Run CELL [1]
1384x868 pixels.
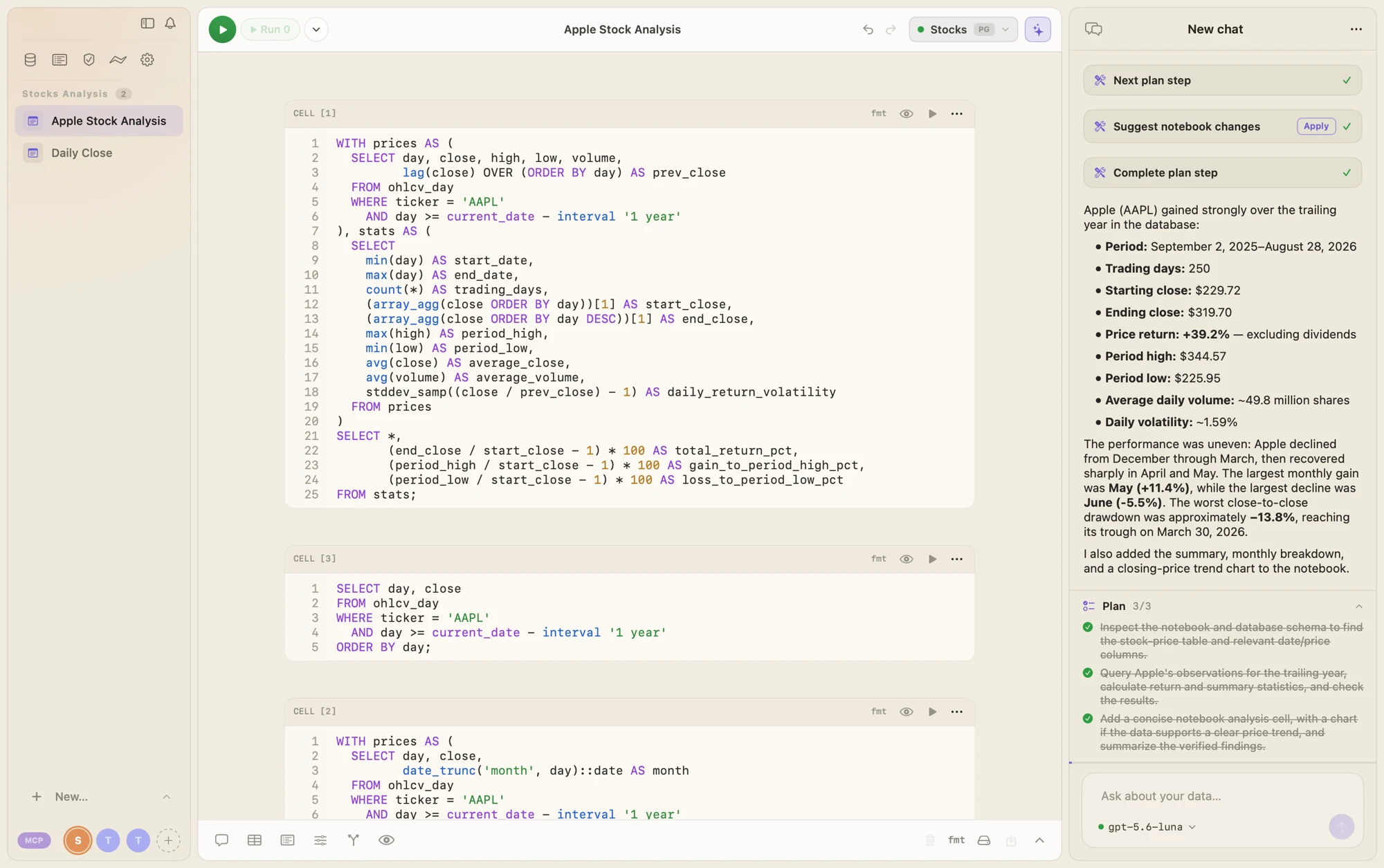coord(932,113)
